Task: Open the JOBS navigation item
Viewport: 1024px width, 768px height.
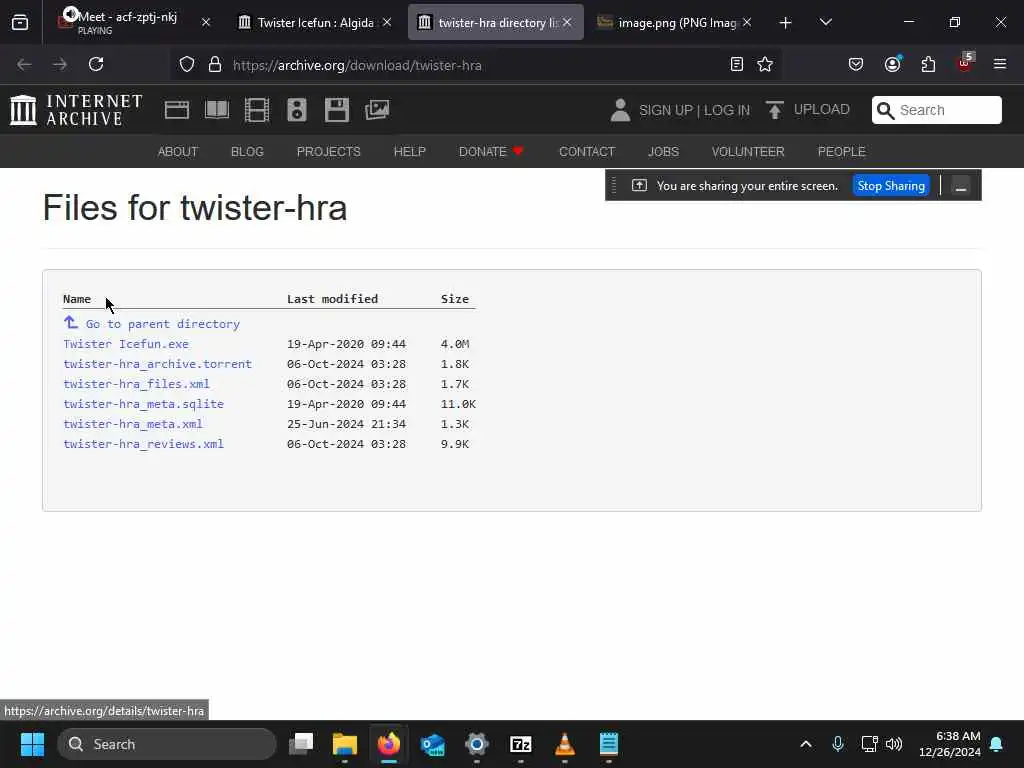Action: coord(664,152)
